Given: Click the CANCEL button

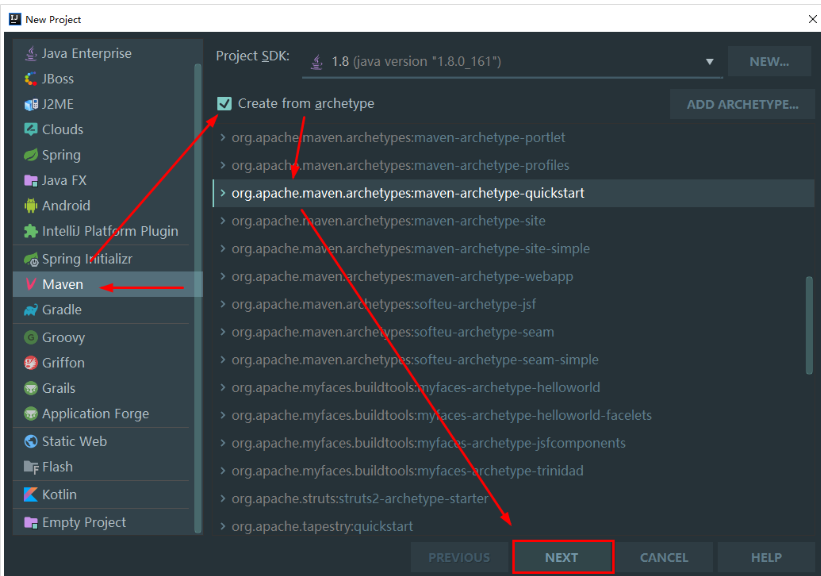Looking at the screenshot, I should [x=664, y=557].
